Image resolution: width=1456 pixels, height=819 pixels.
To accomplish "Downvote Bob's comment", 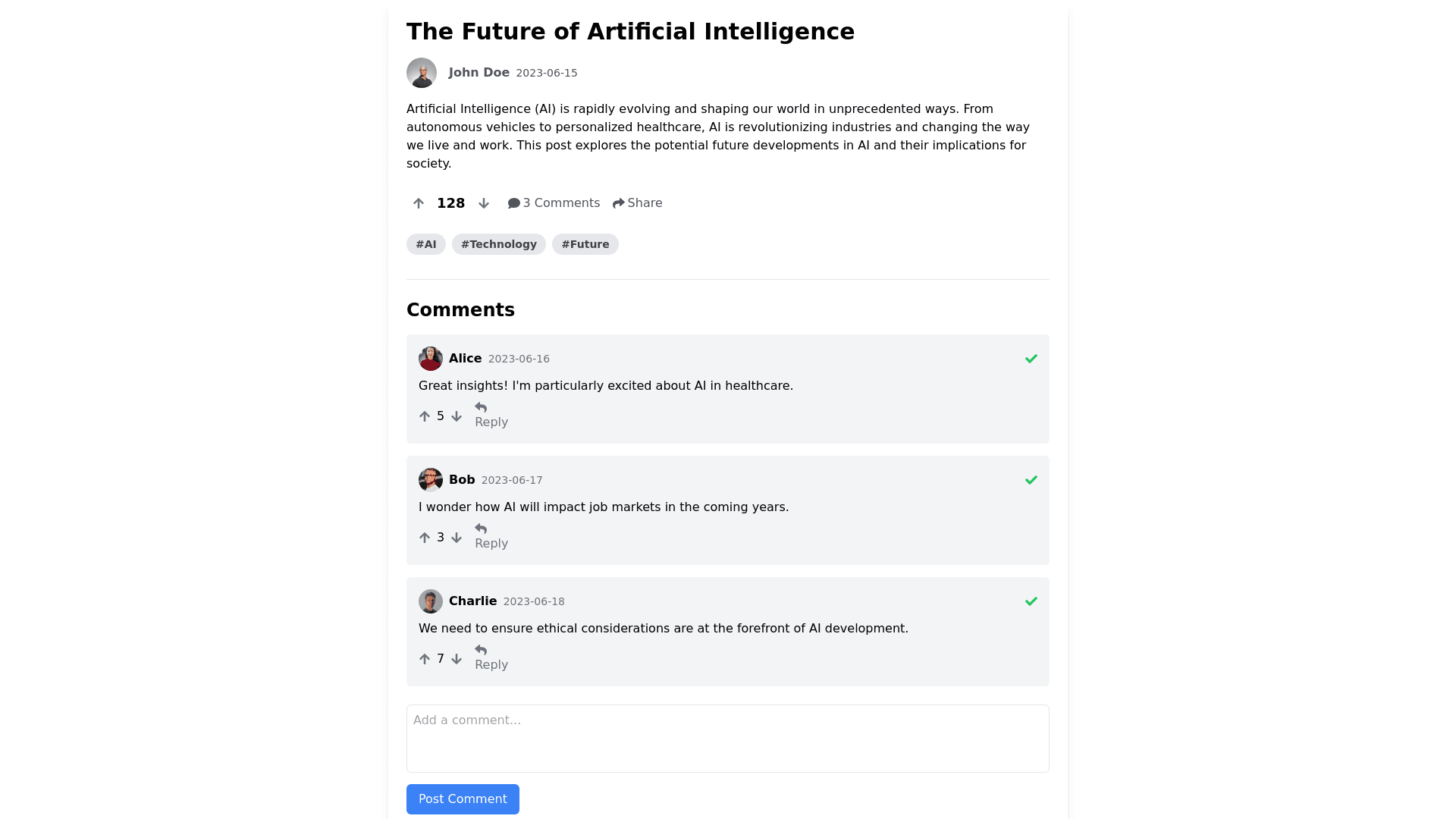I will (457, 538).
